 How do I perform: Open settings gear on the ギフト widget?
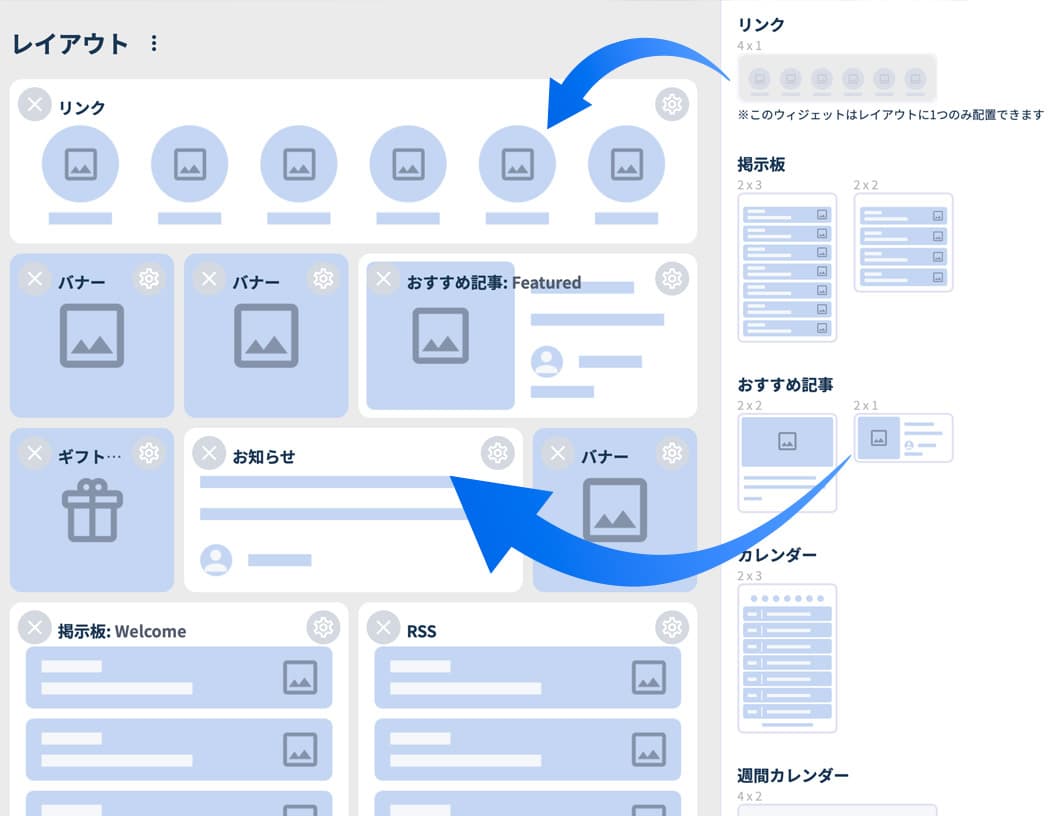[149, 453]
